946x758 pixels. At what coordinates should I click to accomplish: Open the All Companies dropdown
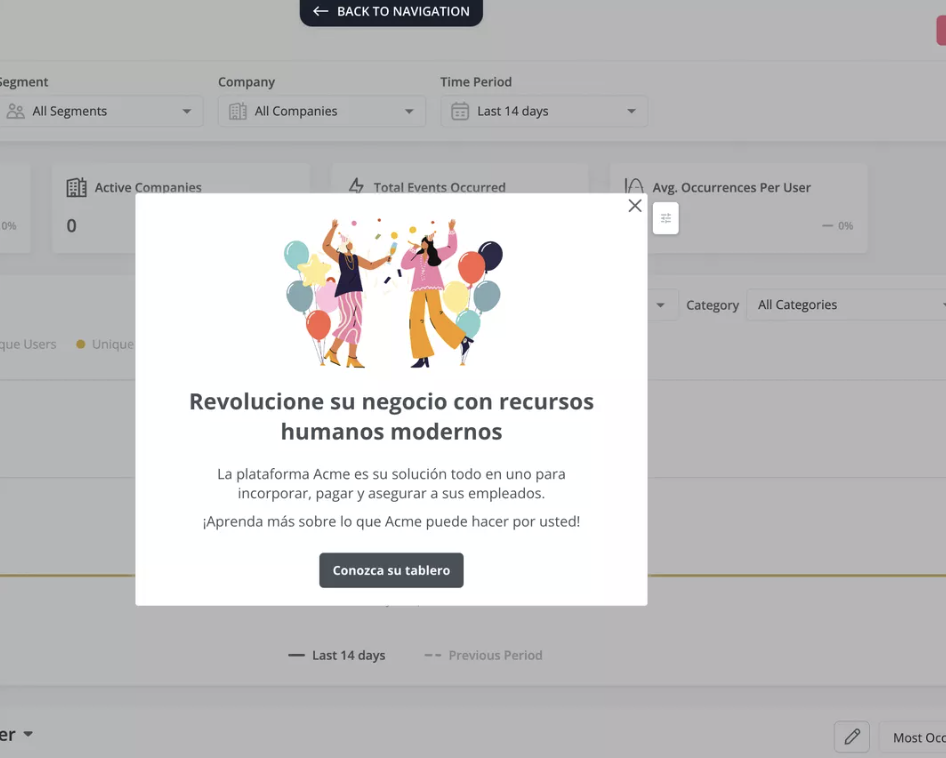[322, 111]
